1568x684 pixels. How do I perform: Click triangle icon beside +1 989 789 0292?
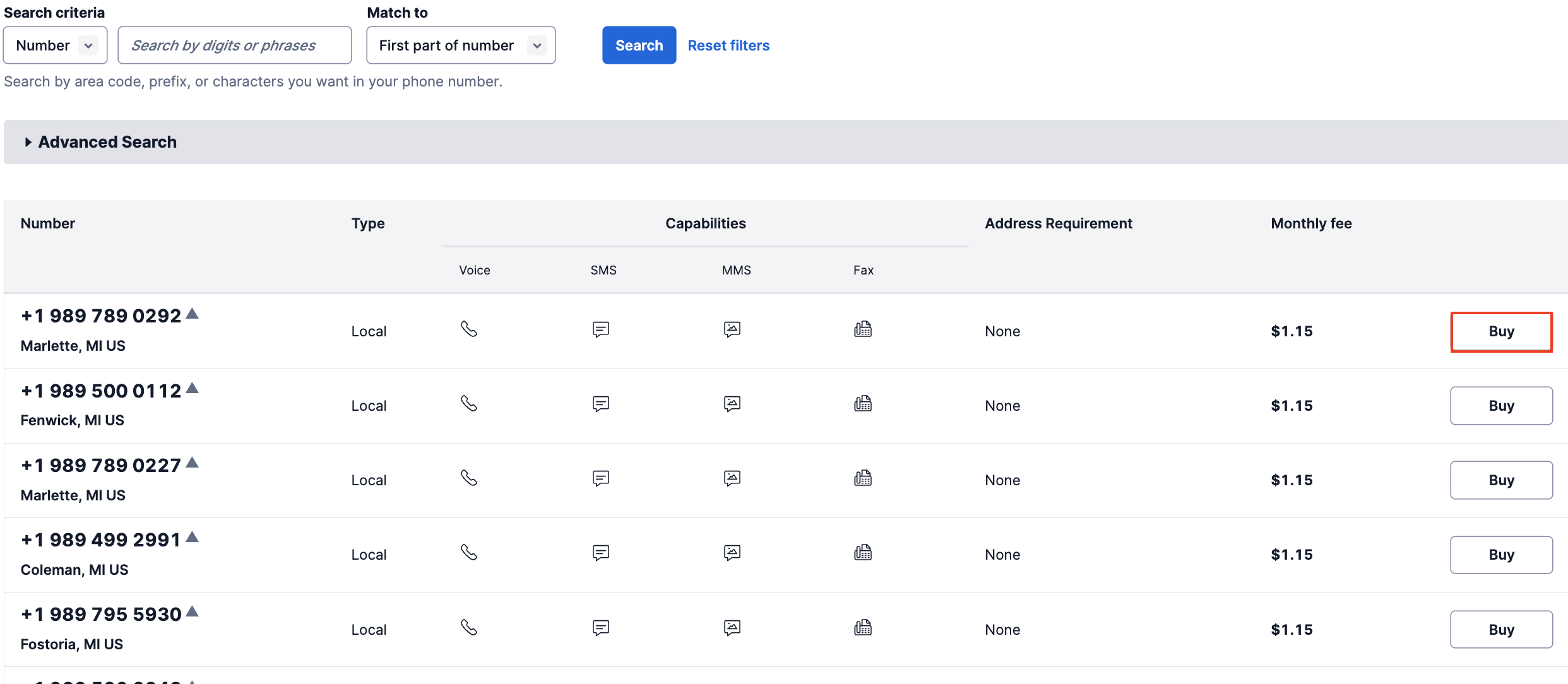(193, 314)
